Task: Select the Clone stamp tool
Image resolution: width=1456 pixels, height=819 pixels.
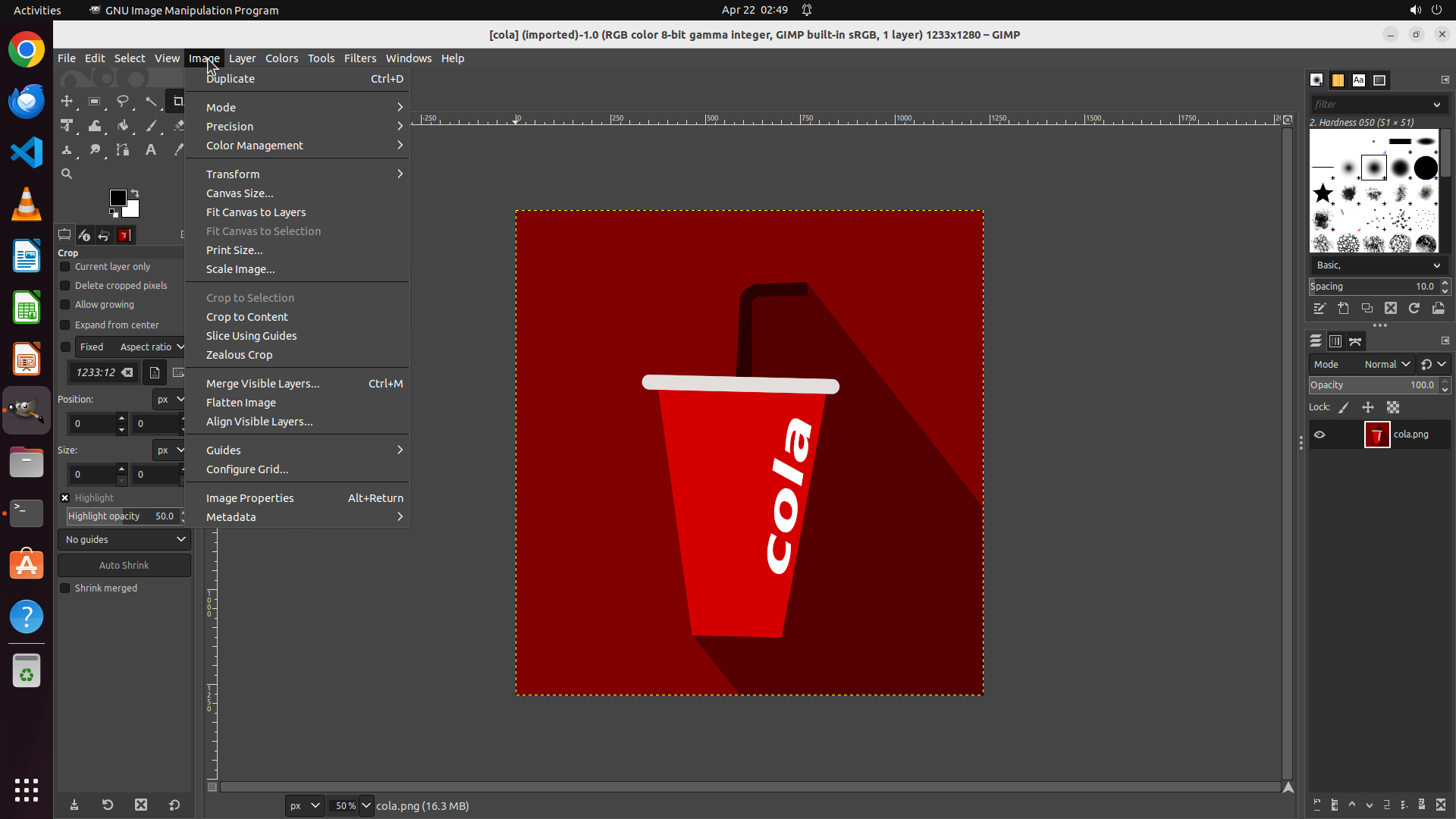Action: point(67,150)
